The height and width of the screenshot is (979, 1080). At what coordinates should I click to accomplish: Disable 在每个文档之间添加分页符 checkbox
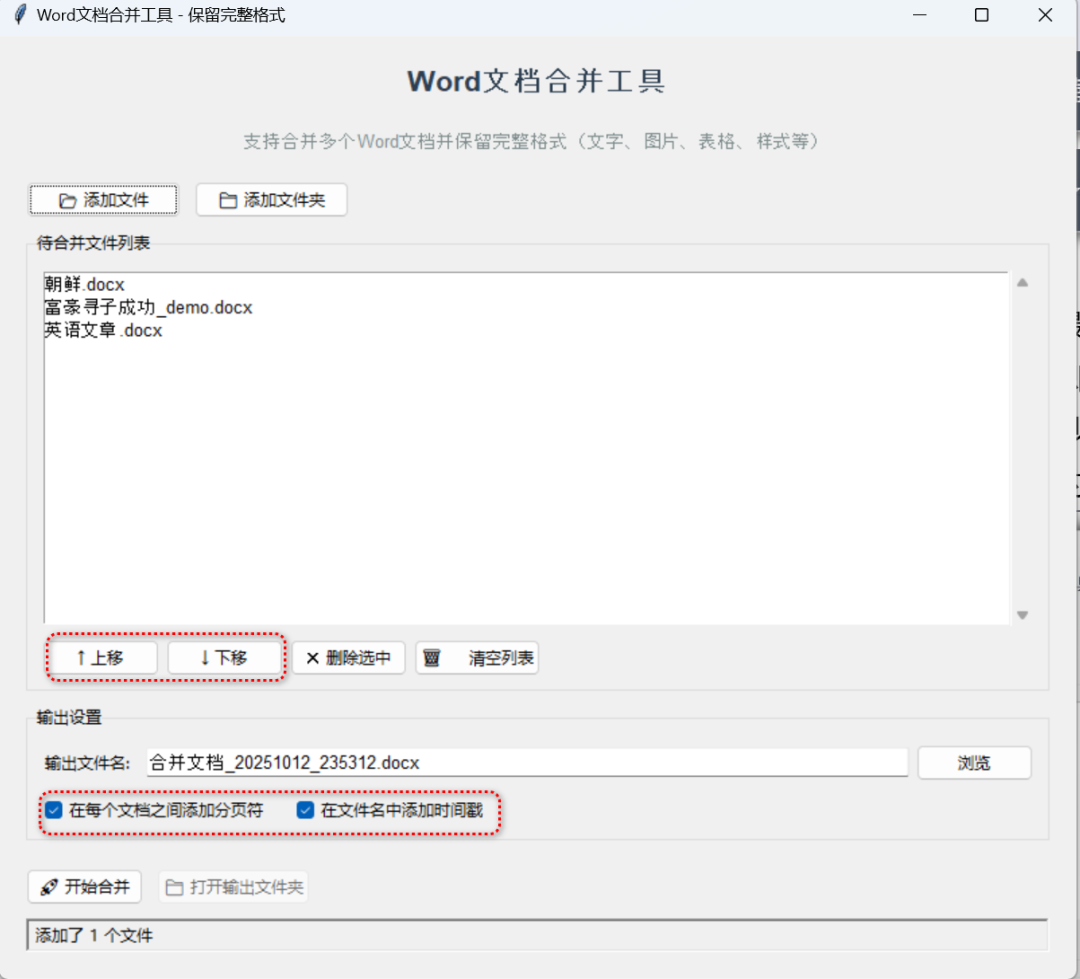click(x=53, y=811)
